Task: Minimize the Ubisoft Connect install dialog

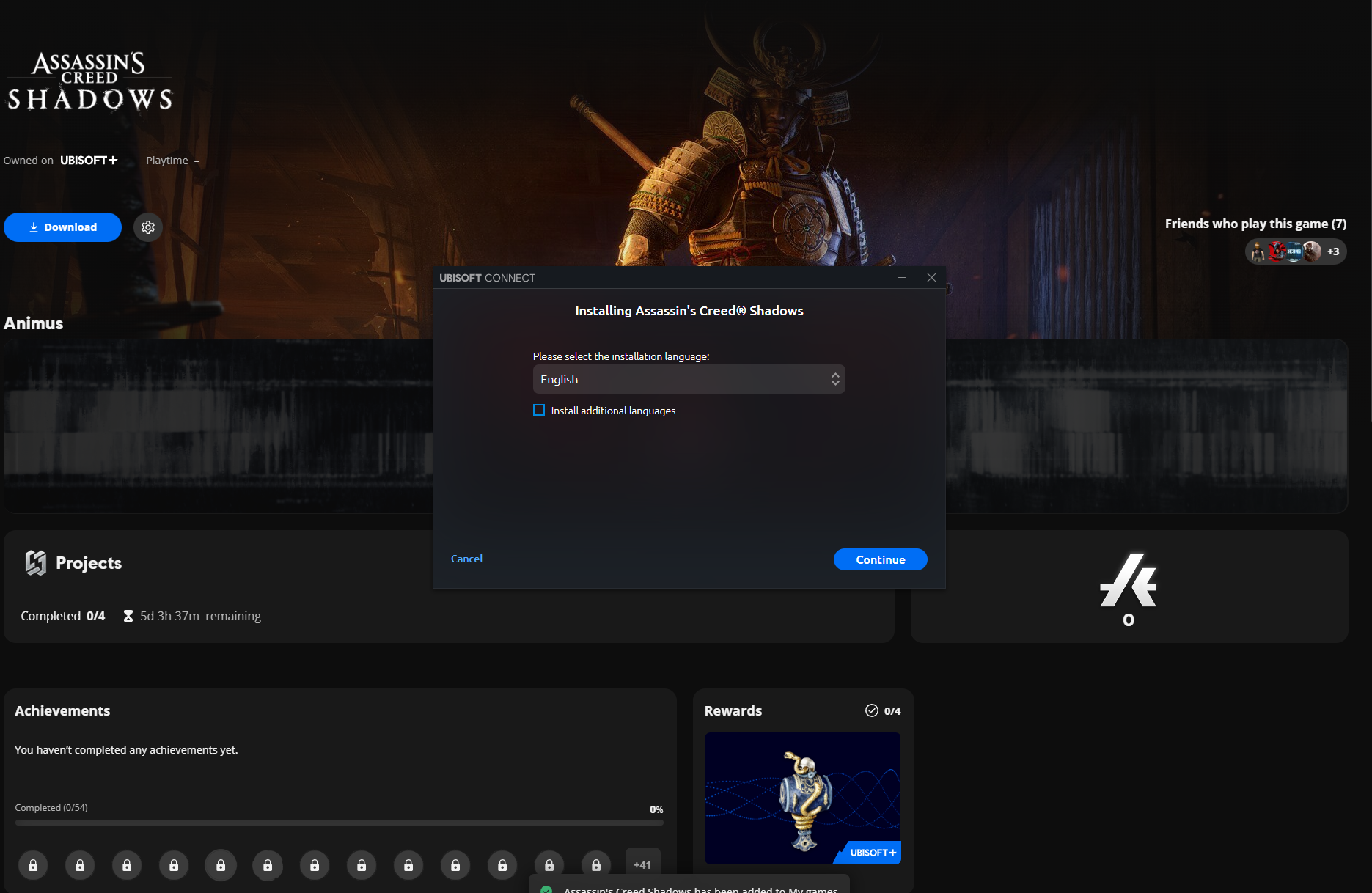Action: 902,278
